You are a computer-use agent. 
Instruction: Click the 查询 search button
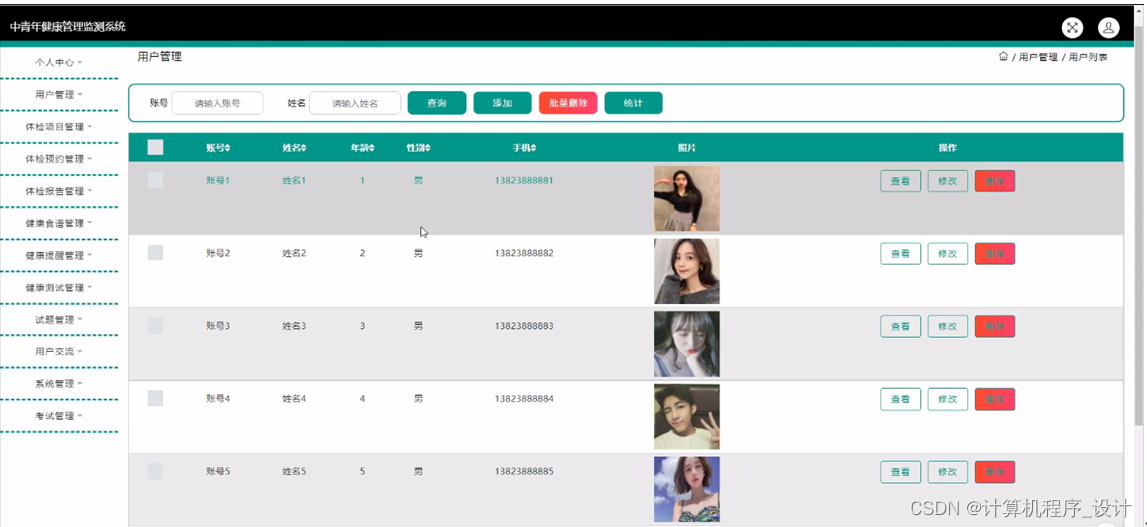[437, 103]
